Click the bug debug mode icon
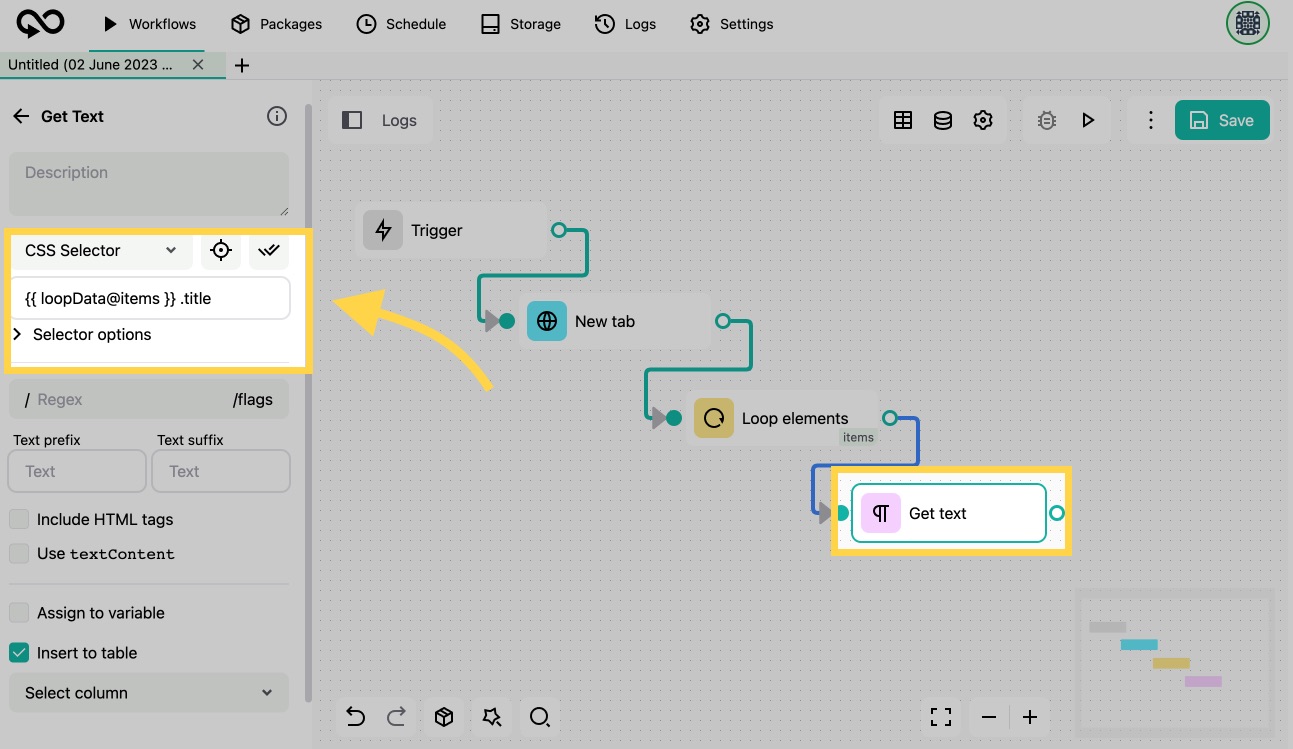The width and height of the screenshot is (1293, 749). (1047, 120)
